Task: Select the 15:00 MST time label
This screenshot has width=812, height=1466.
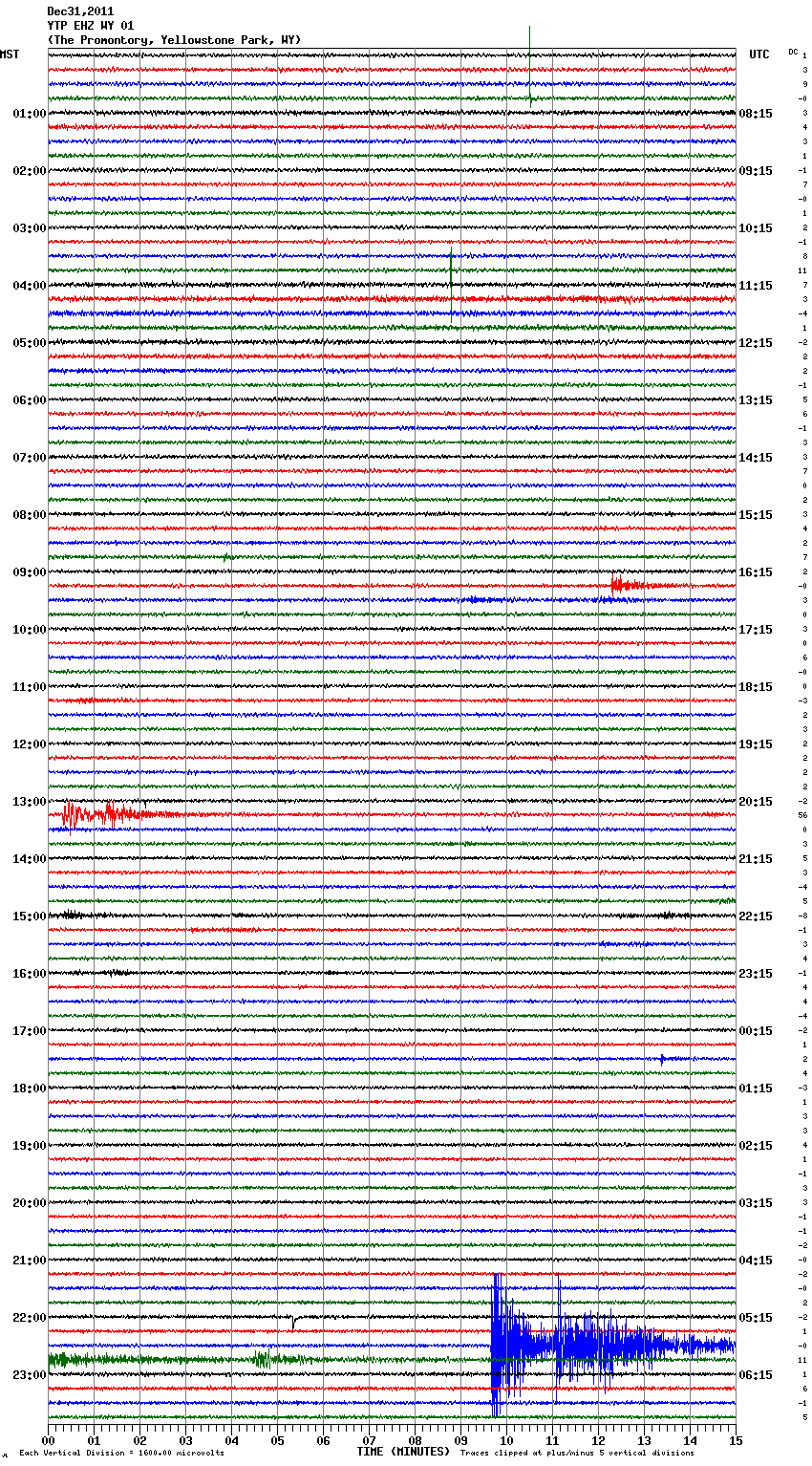Action: 30,916
